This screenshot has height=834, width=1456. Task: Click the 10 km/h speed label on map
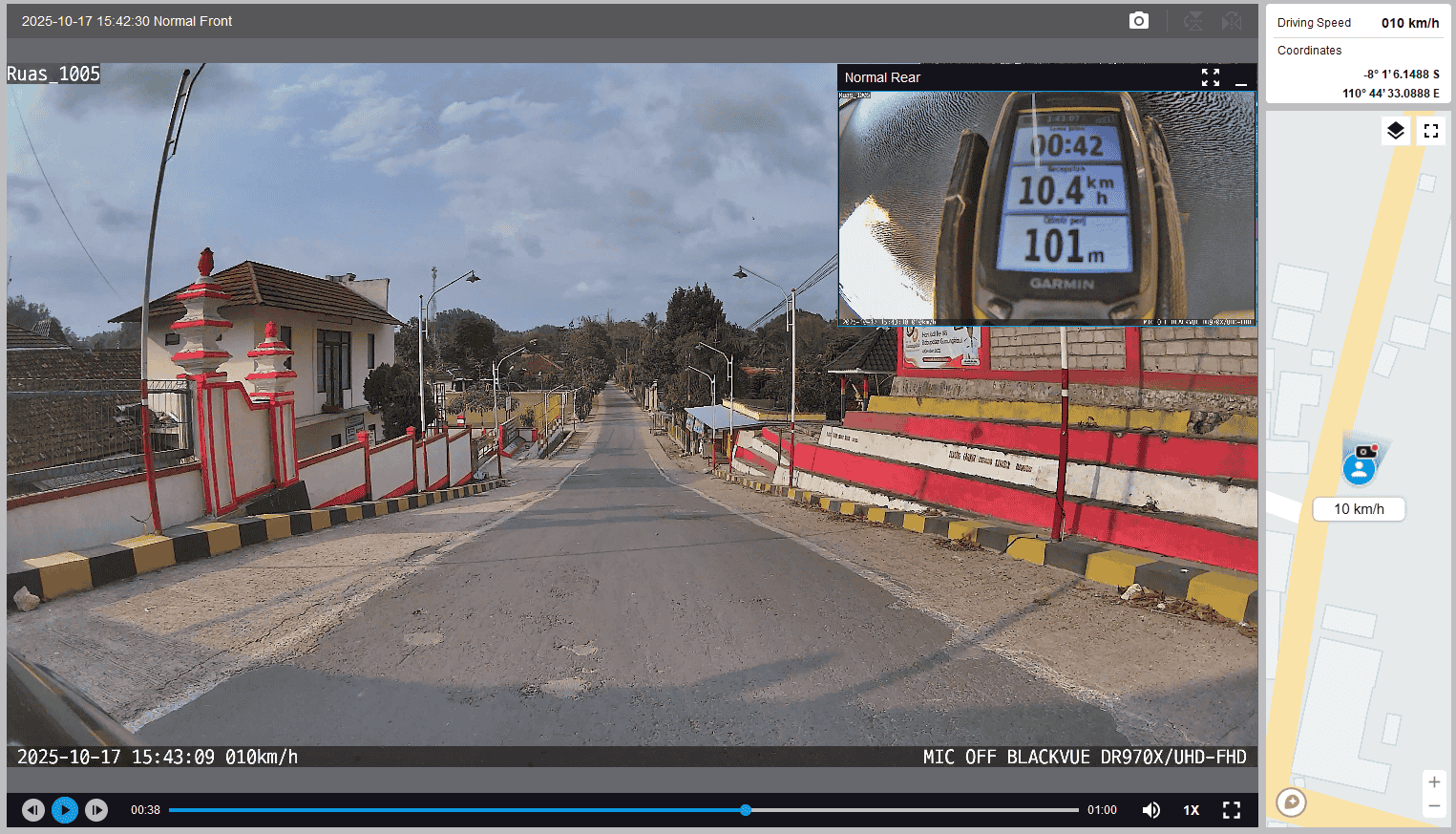(x=1358, y=509)
